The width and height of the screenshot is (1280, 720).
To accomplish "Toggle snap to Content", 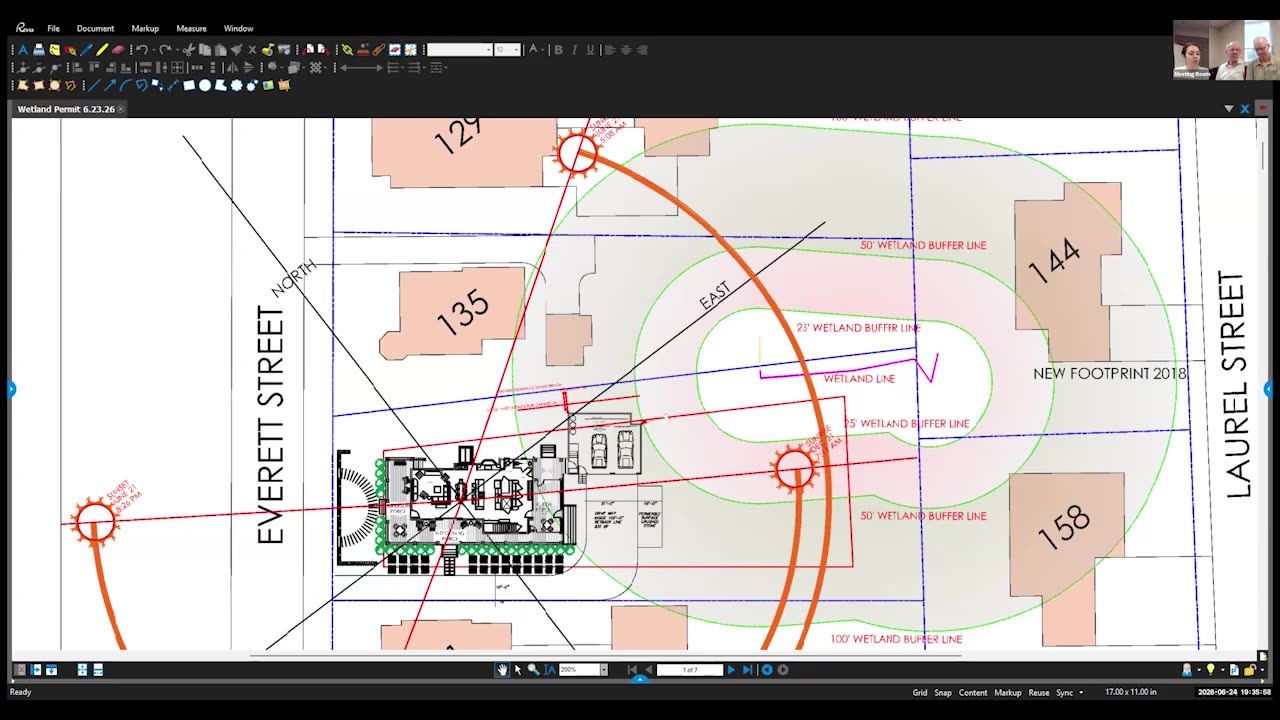I will point(973,692).
